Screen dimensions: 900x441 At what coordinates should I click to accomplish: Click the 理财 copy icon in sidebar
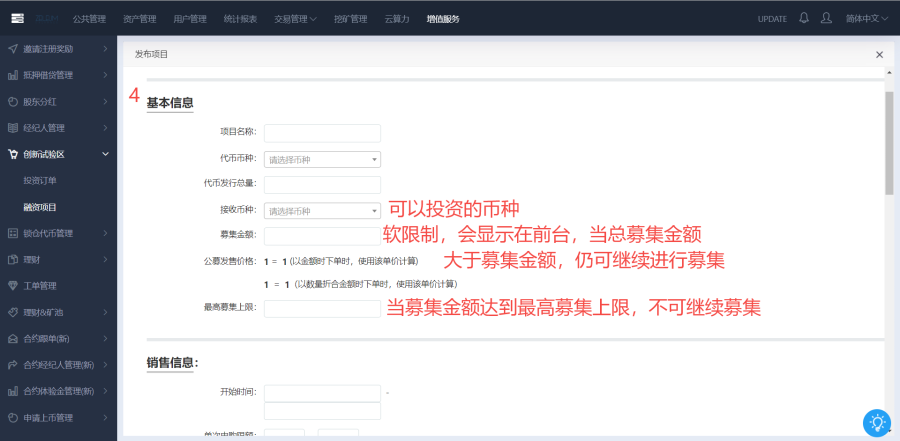13,260
